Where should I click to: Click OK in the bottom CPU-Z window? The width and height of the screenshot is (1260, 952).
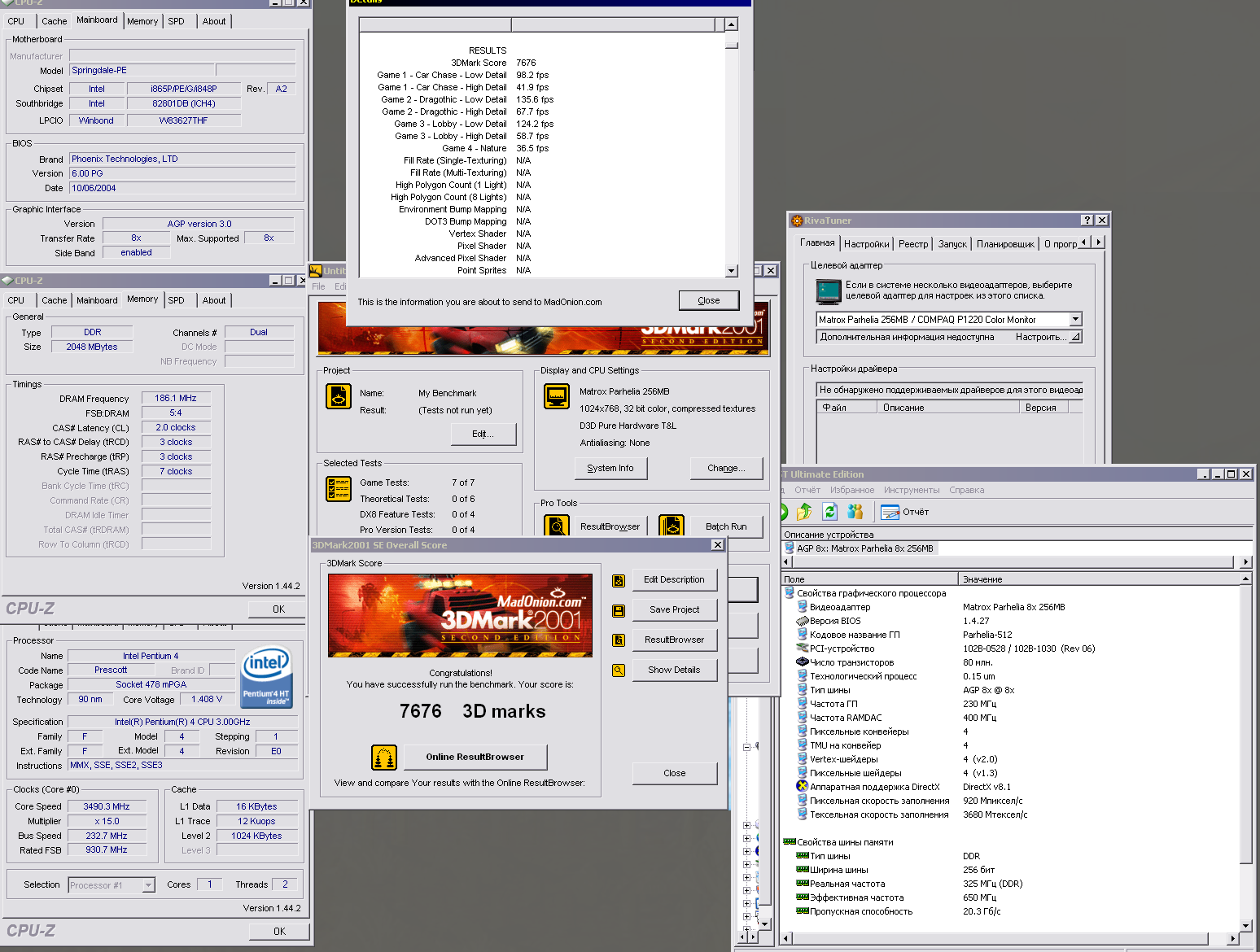pyautogui.click(x=279, y=932)
